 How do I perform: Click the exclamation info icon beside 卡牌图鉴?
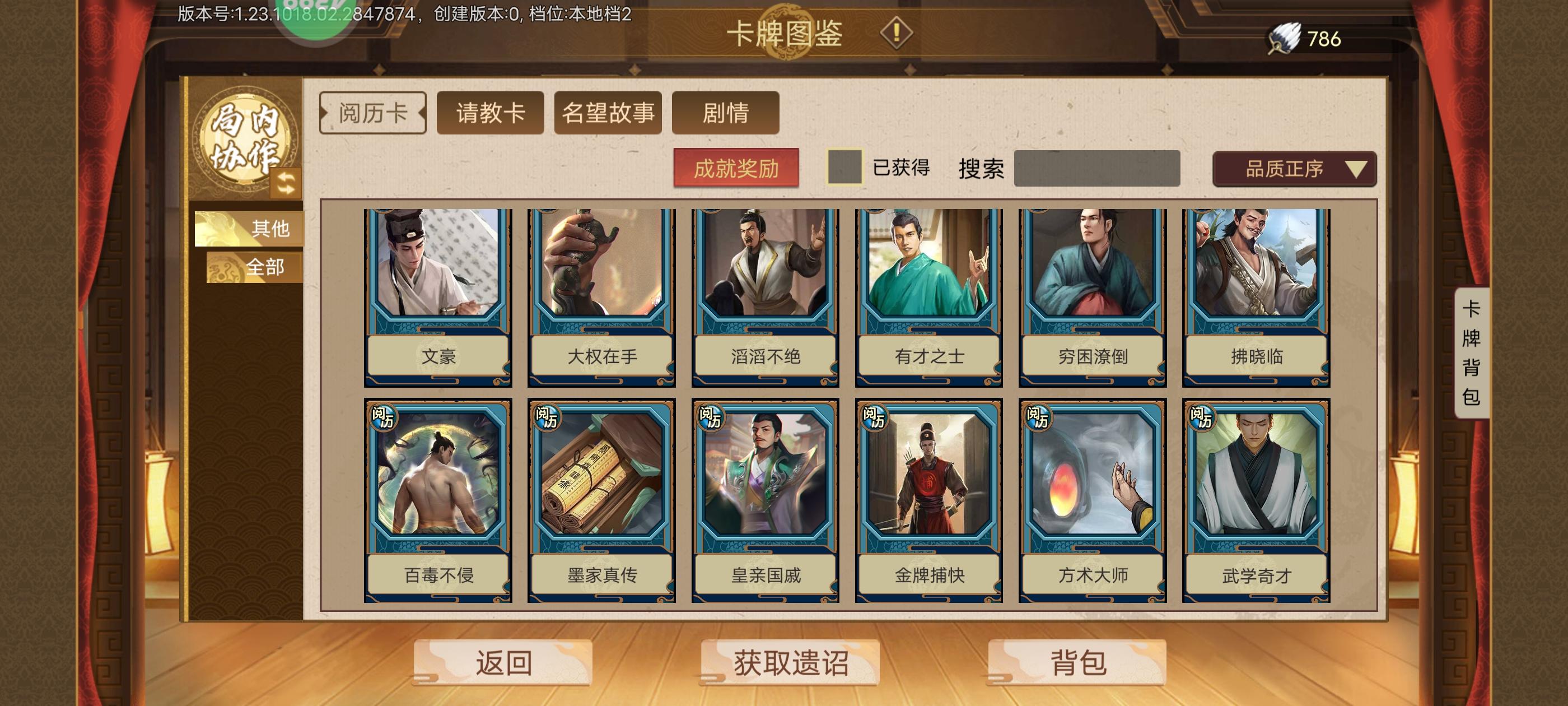(896, 32)
